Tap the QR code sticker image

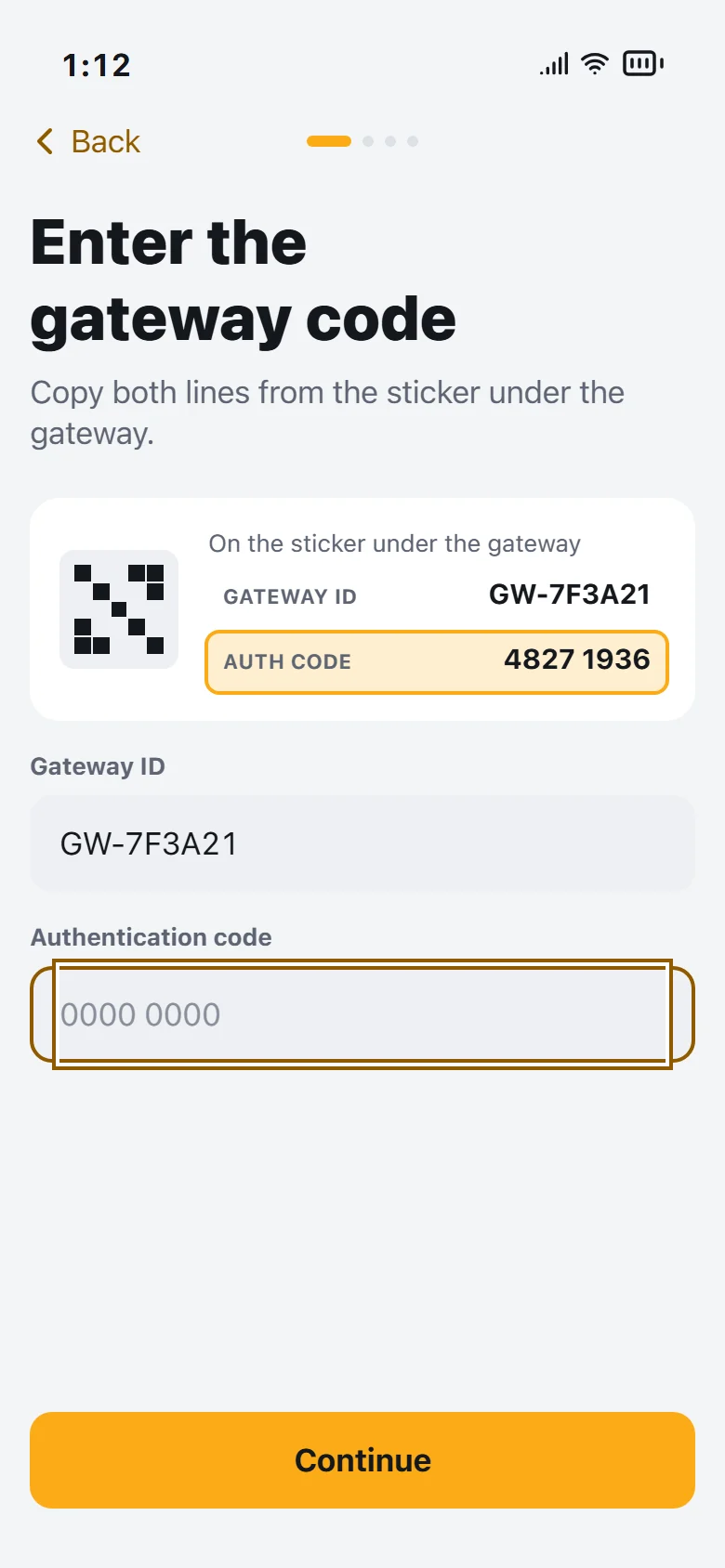pos(119,609)
